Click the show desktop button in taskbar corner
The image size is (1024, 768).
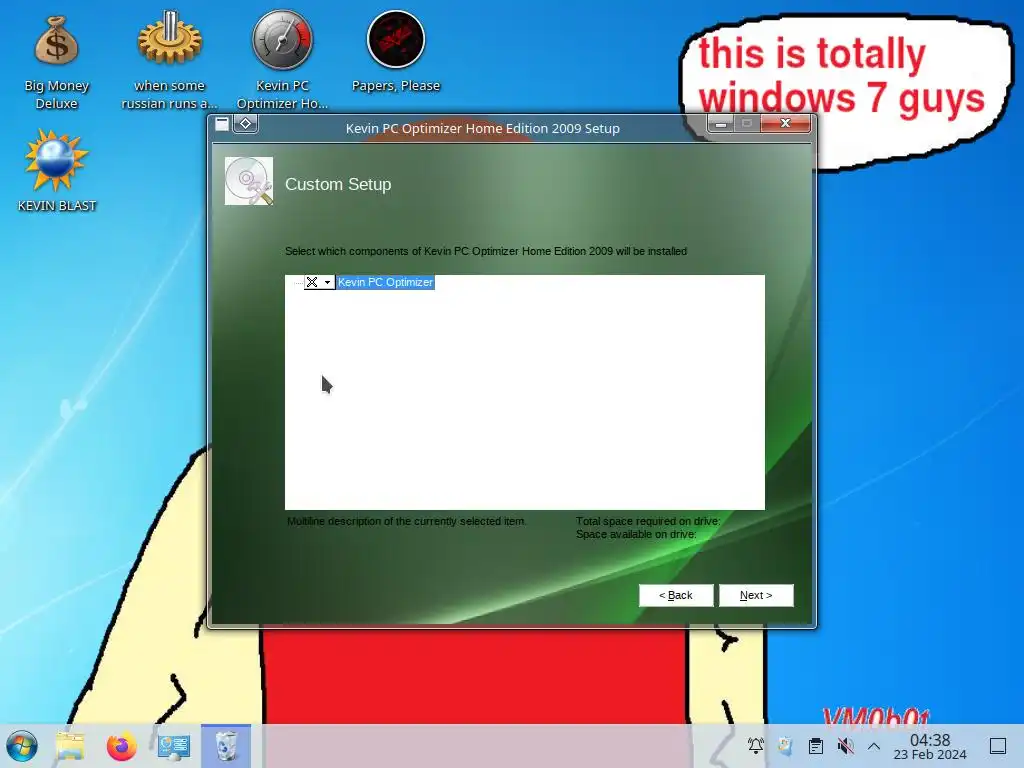[x=998, y=746]
